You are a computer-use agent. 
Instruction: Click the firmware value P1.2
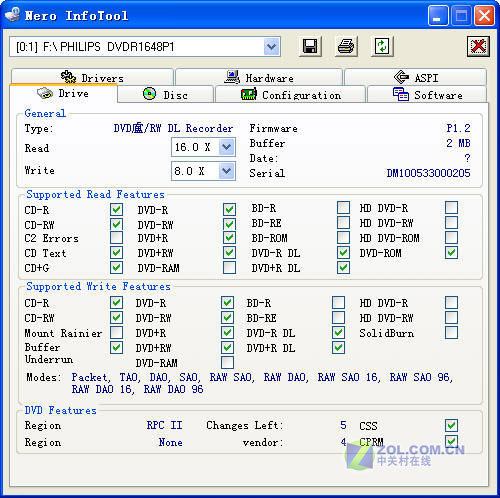click(x=458, y=128)
